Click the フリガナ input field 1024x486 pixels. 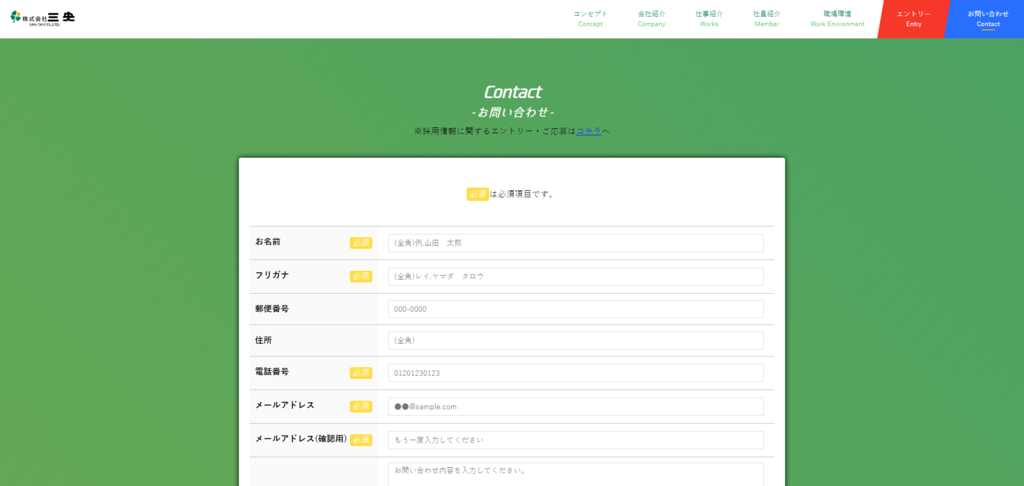tap(575, 276)
